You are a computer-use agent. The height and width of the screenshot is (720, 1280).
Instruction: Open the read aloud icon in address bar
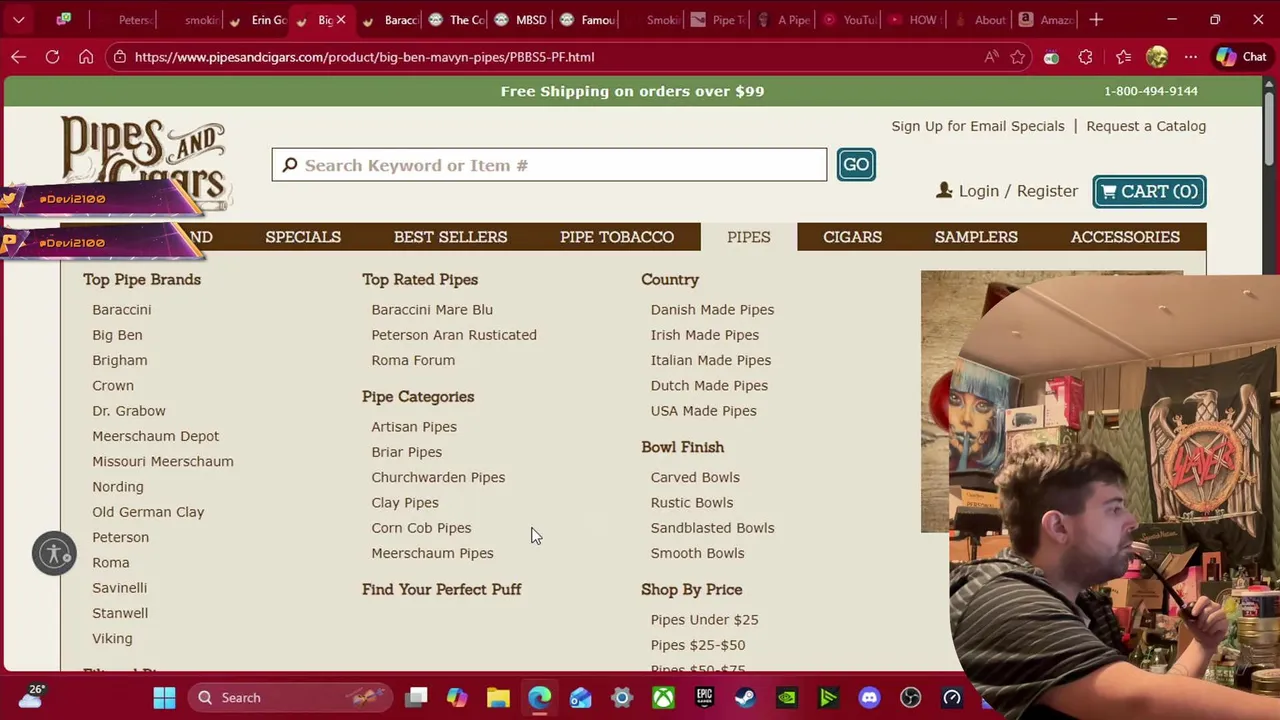click(991, 57)
